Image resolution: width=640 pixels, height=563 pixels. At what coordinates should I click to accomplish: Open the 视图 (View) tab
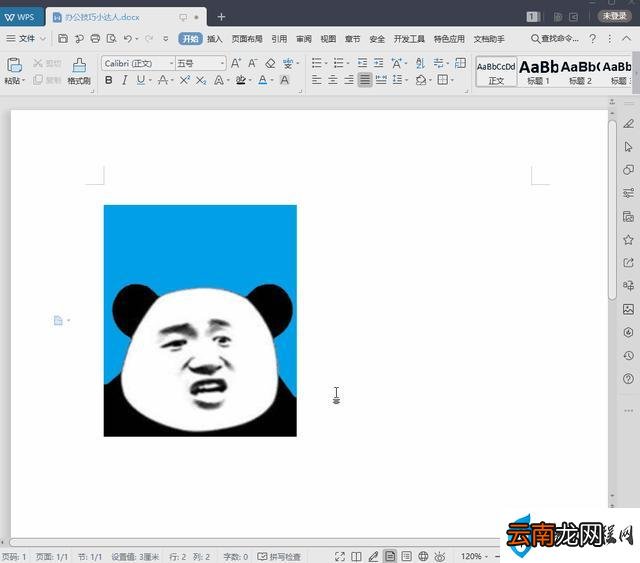328,39
